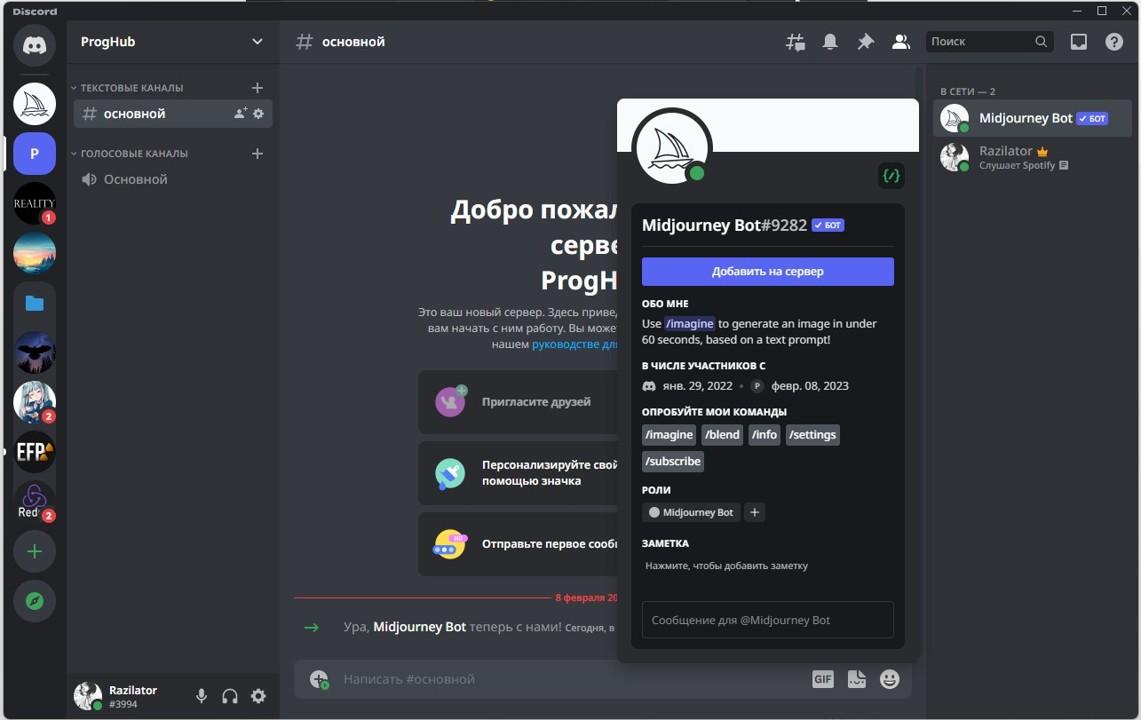This screenshot has width=1141, height=720.
Task: Open the Midjourney sailboat server icon
Action: (x=34, y=104)
